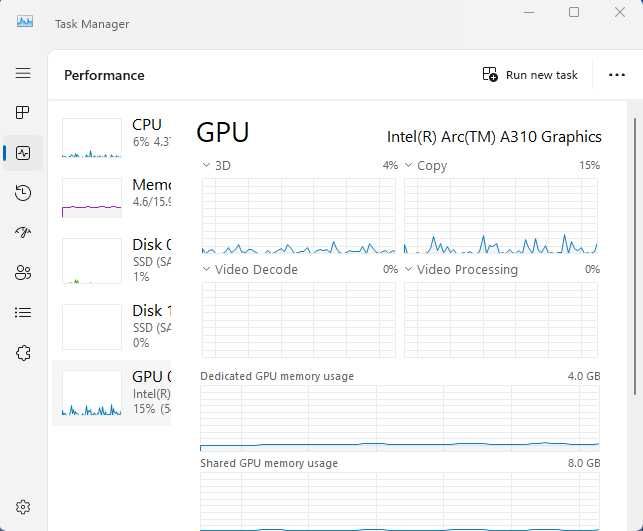
Task: Open the three-dot more options menu
Action: [x=616, y=75]
